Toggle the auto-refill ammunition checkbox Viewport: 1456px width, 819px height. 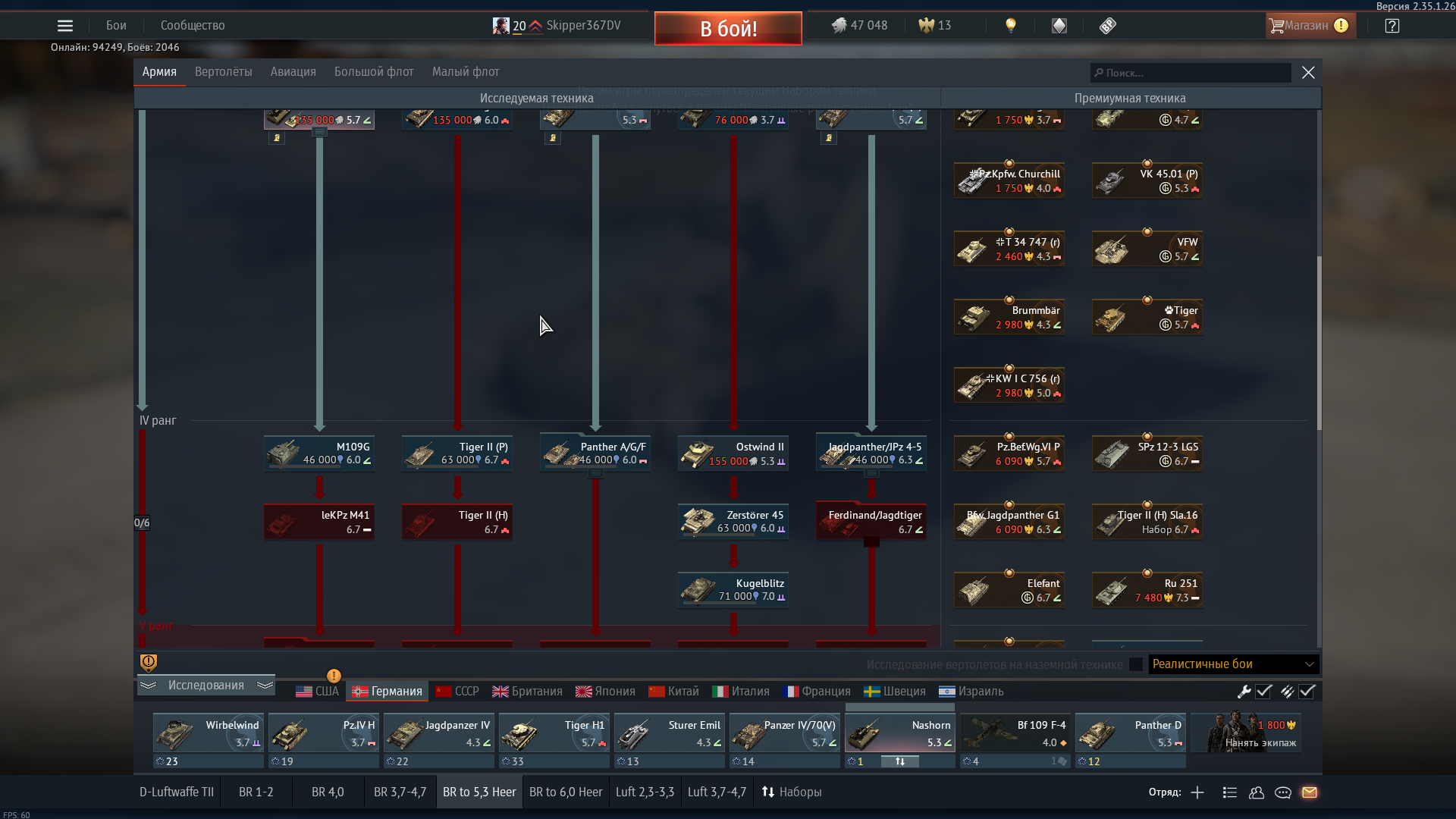point(1307,692)
